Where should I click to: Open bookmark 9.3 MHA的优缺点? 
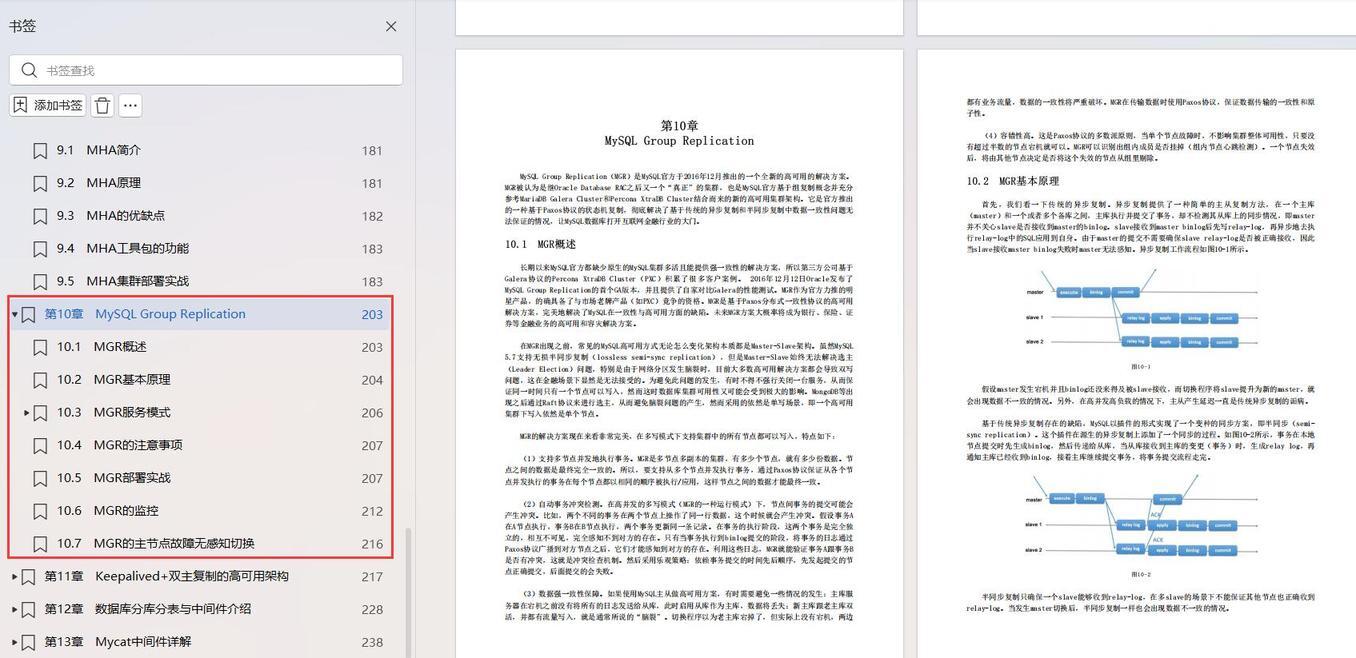pyautogui.click(x=111, y=216)
